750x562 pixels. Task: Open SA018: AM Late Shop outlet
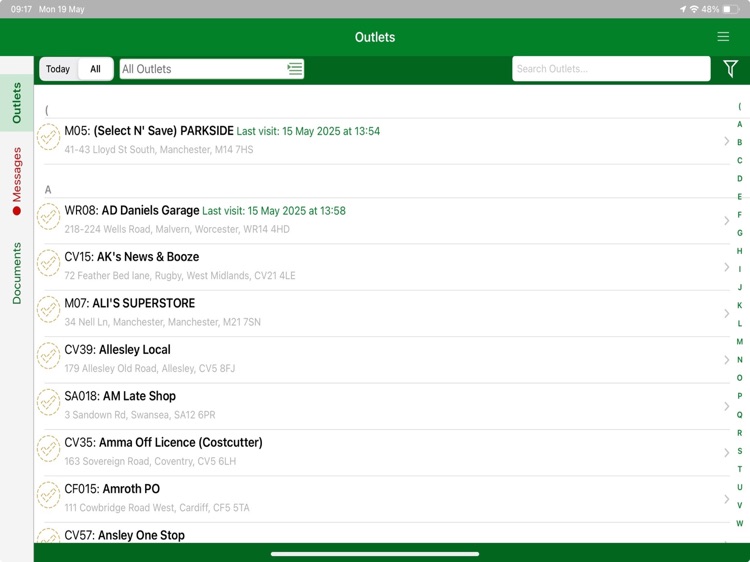pos(381,407)
